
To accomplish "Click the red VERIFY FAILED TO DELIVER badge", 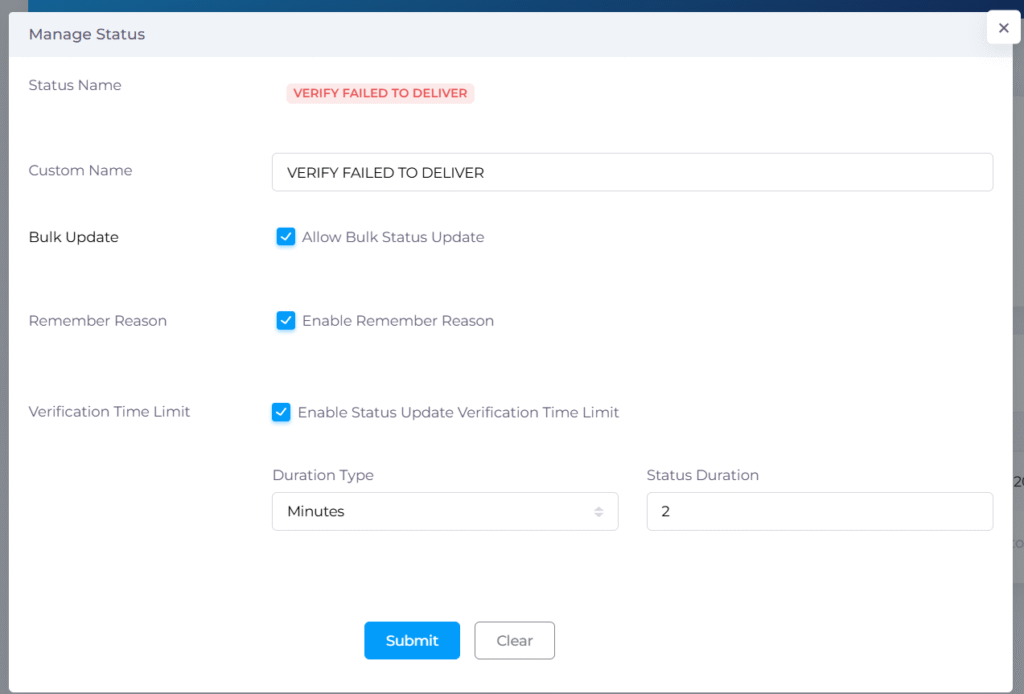I will pyautogui.click(x=380, y=93).
